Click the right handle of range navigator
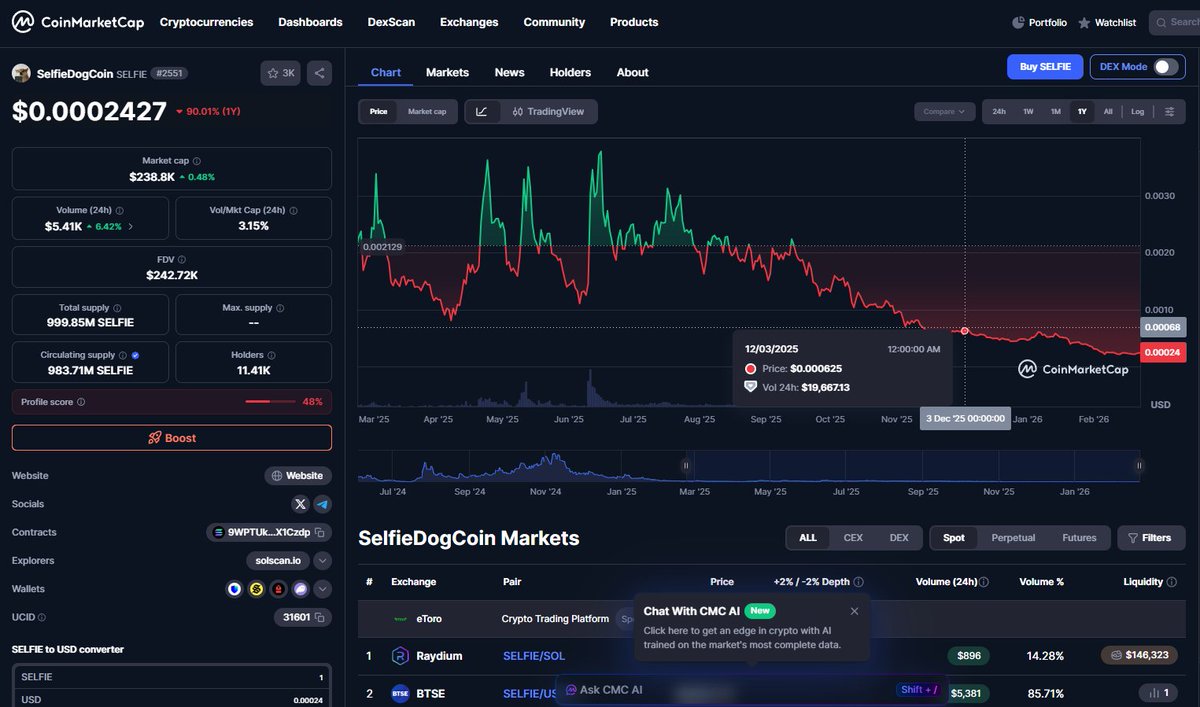Screen dimensions: 1200x707 [x=1139, y=465]
